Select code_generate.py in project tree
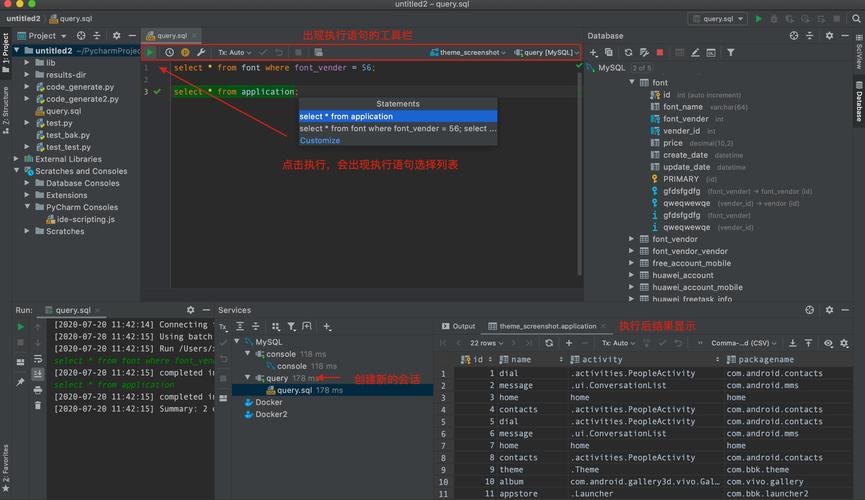 (x=79, y=87)
